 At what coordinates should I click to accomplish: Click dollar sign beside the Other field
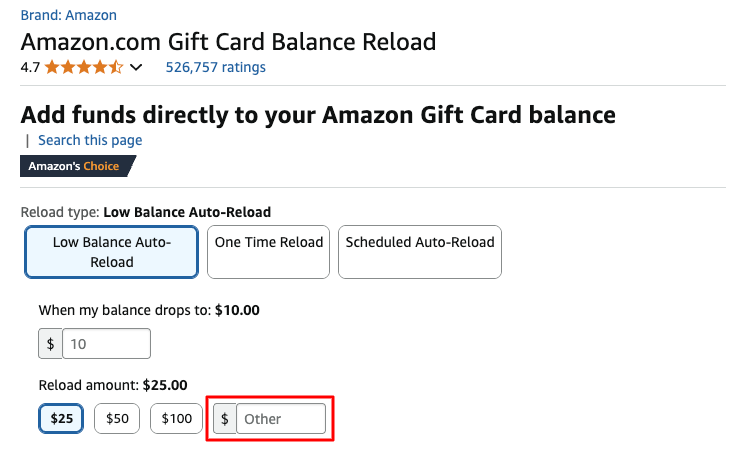coord(225,419)
